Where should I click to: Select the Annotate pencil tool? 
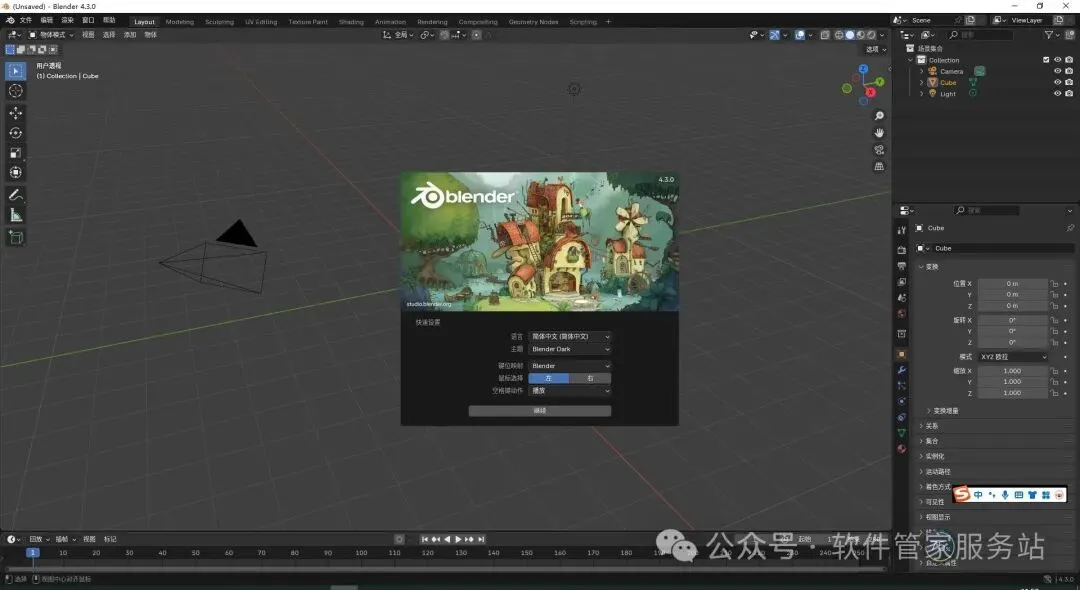(x=16, y=196)
